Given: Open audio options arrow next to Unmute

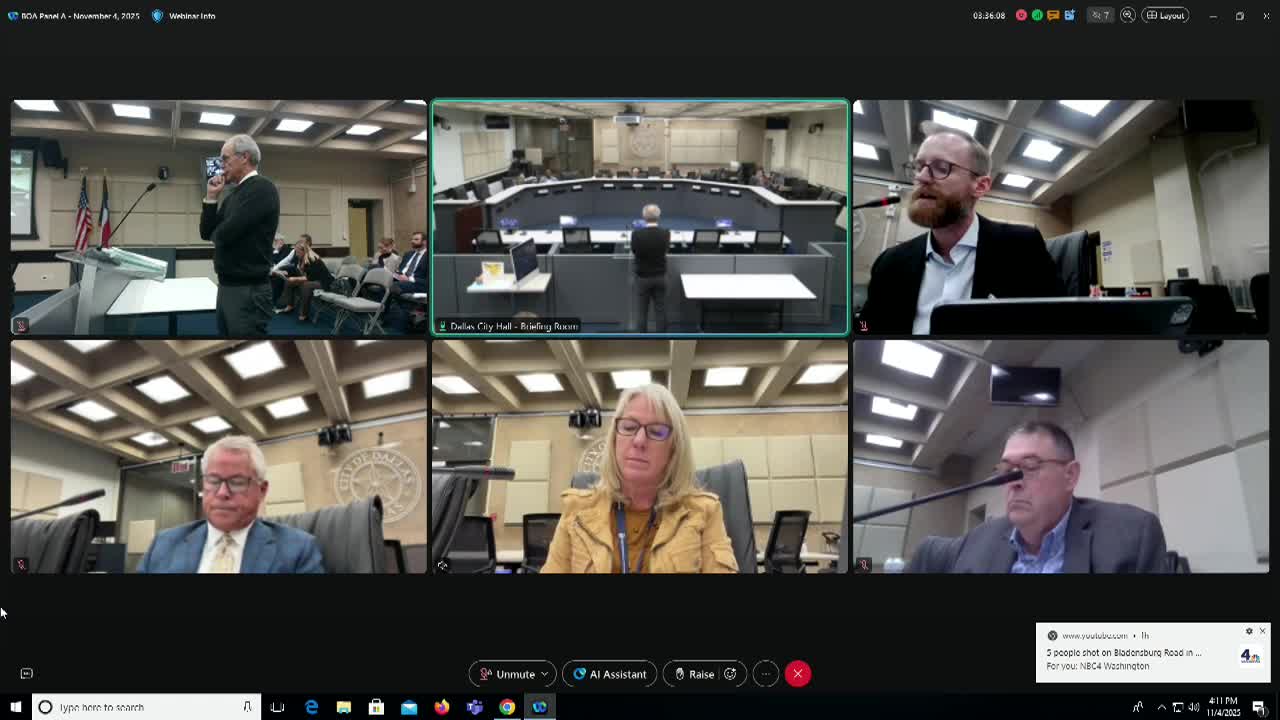Looking at the screenshot, I should pyautogui.click(x=545, y=674).
